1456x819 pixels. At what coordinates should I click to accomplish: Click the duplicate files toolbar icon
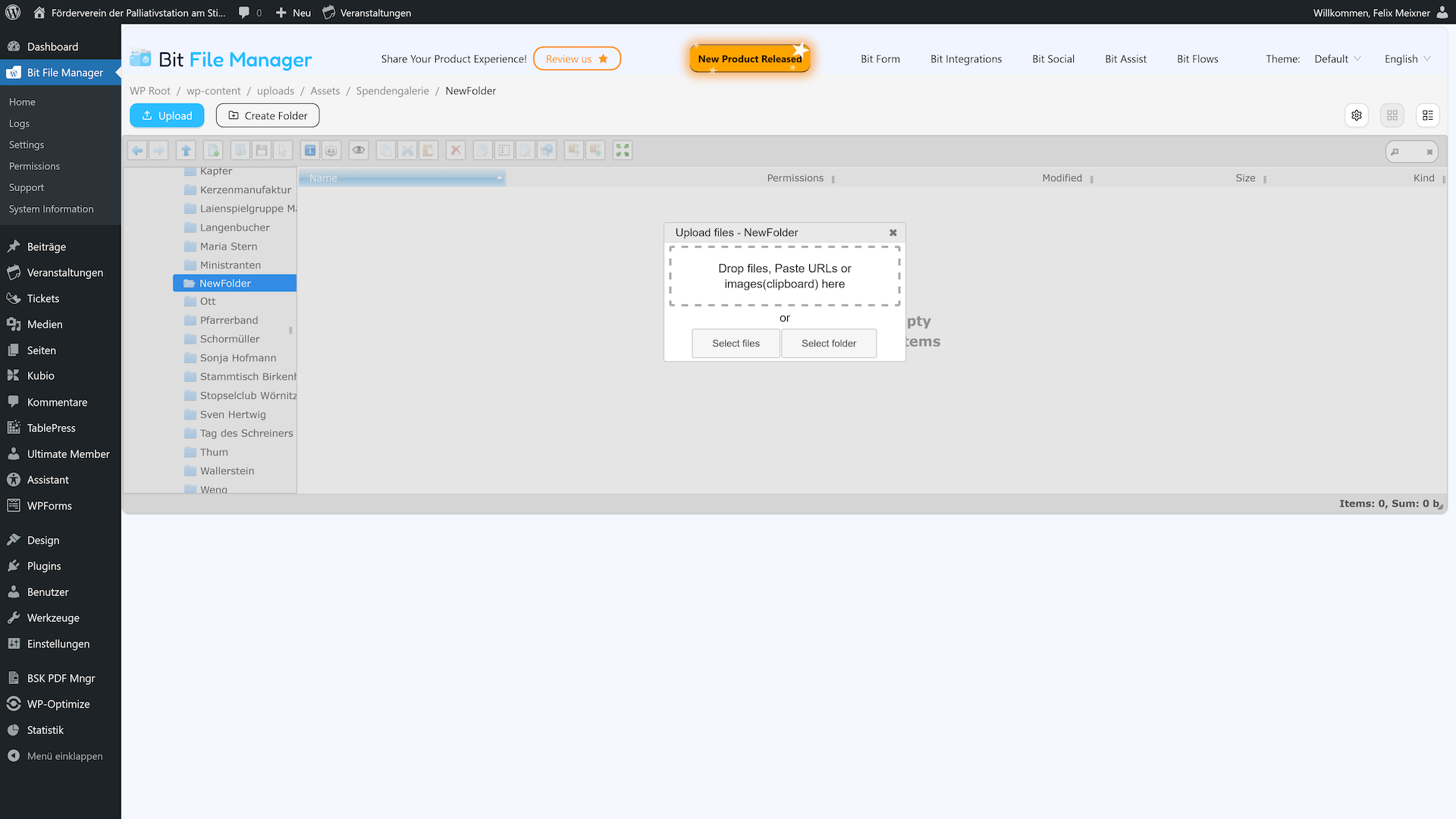coord(483,150)
